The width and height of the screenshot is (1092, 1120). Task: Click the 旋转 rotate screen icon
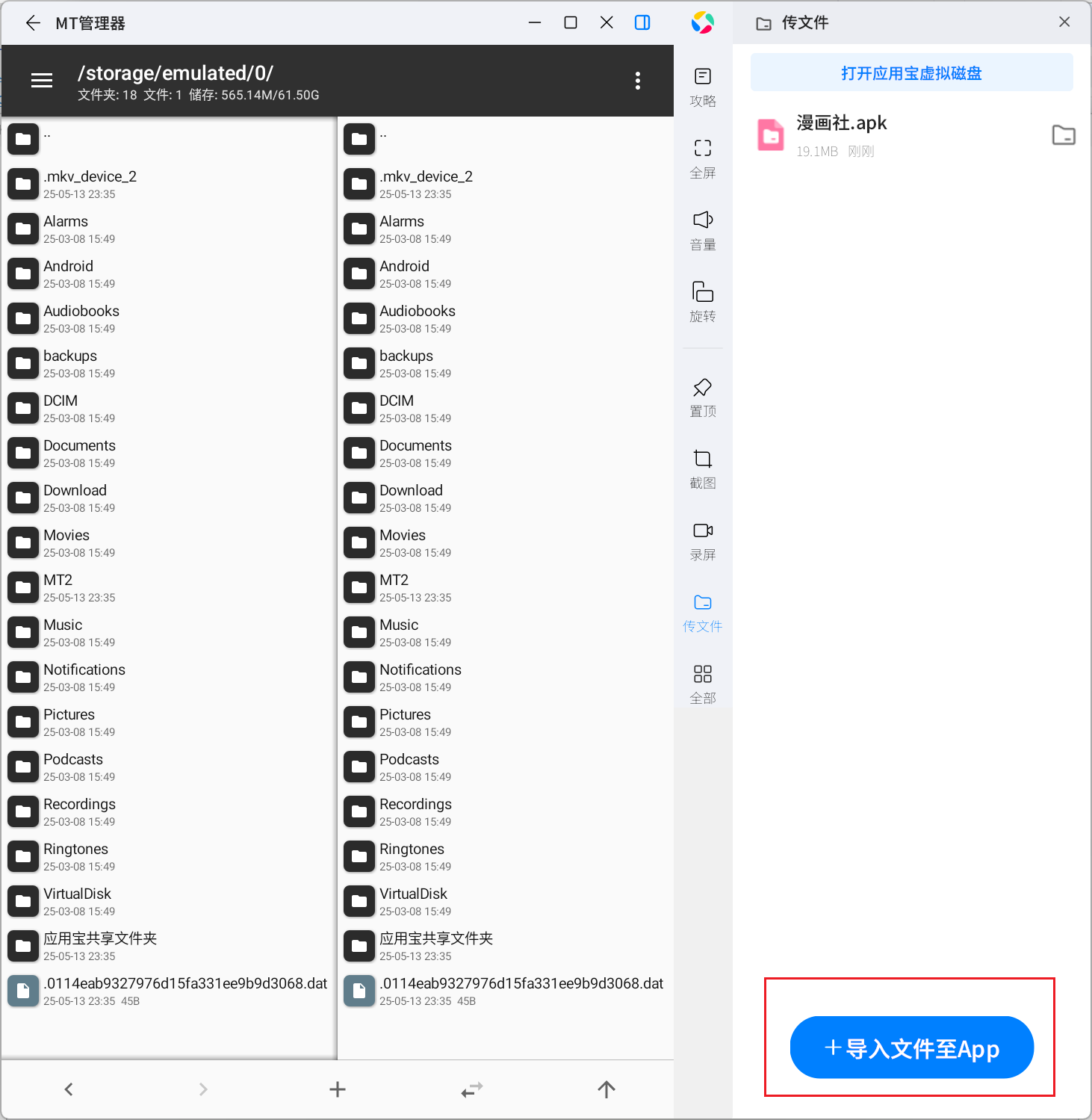click(x=703, y=302)
